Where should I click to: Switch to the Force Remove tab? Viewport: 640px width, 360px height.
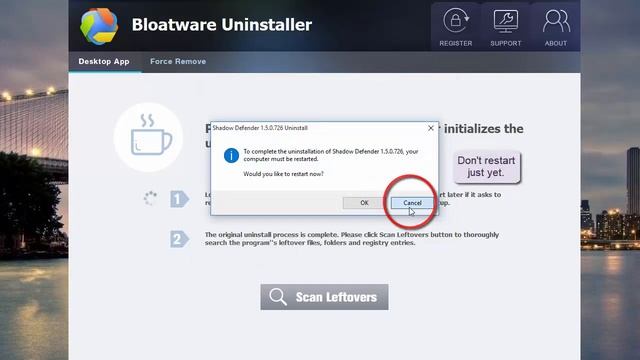(x=178, y=62)
